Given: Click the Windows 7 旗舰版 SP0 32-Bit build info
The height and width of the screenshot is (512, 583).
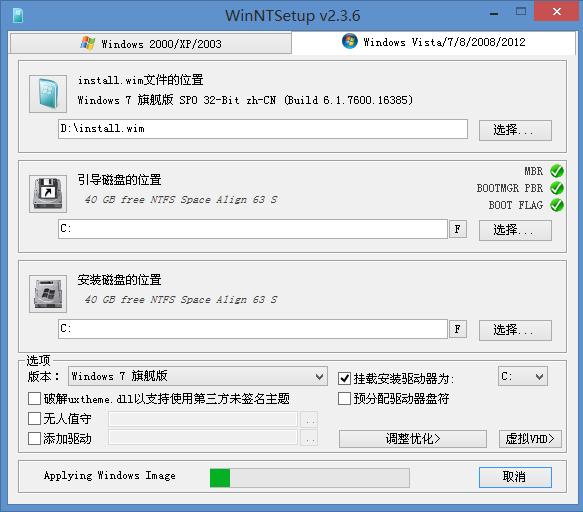Looking at the screenshot, I should pyautogui.click(x=245, y=100).
